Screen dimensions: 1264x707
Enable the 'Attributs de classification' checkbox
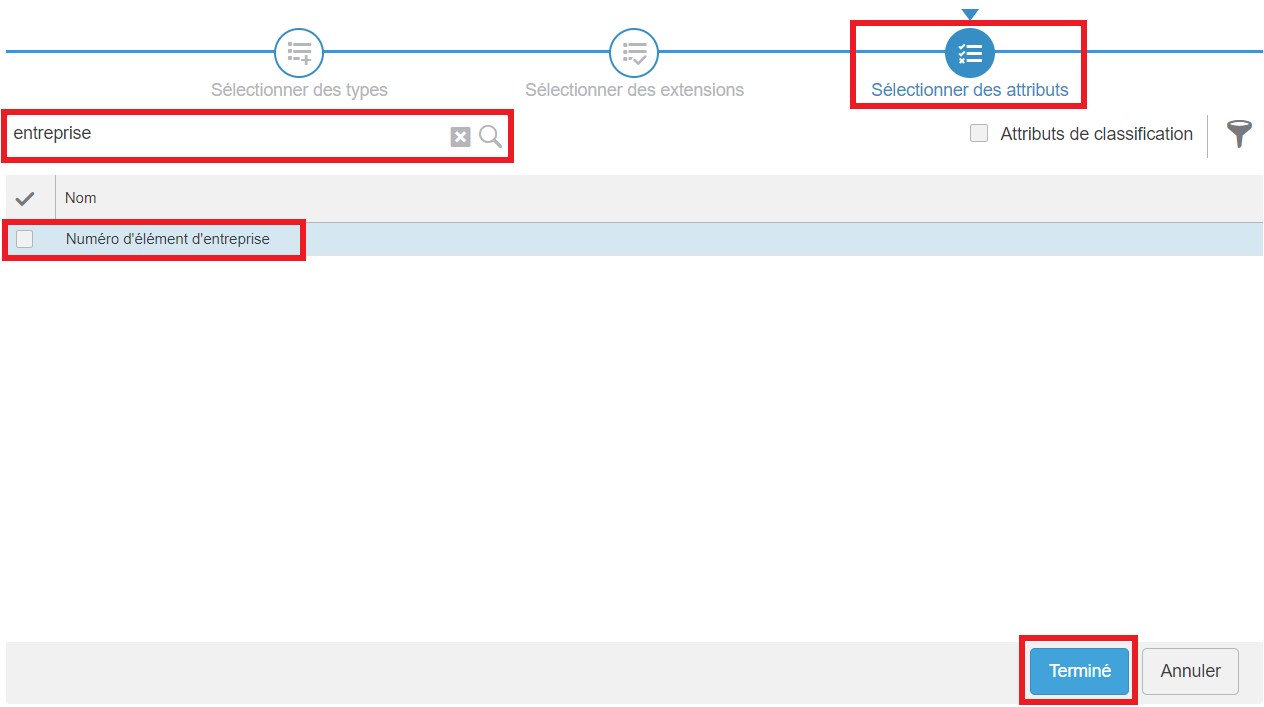click(x=979, y=133)
